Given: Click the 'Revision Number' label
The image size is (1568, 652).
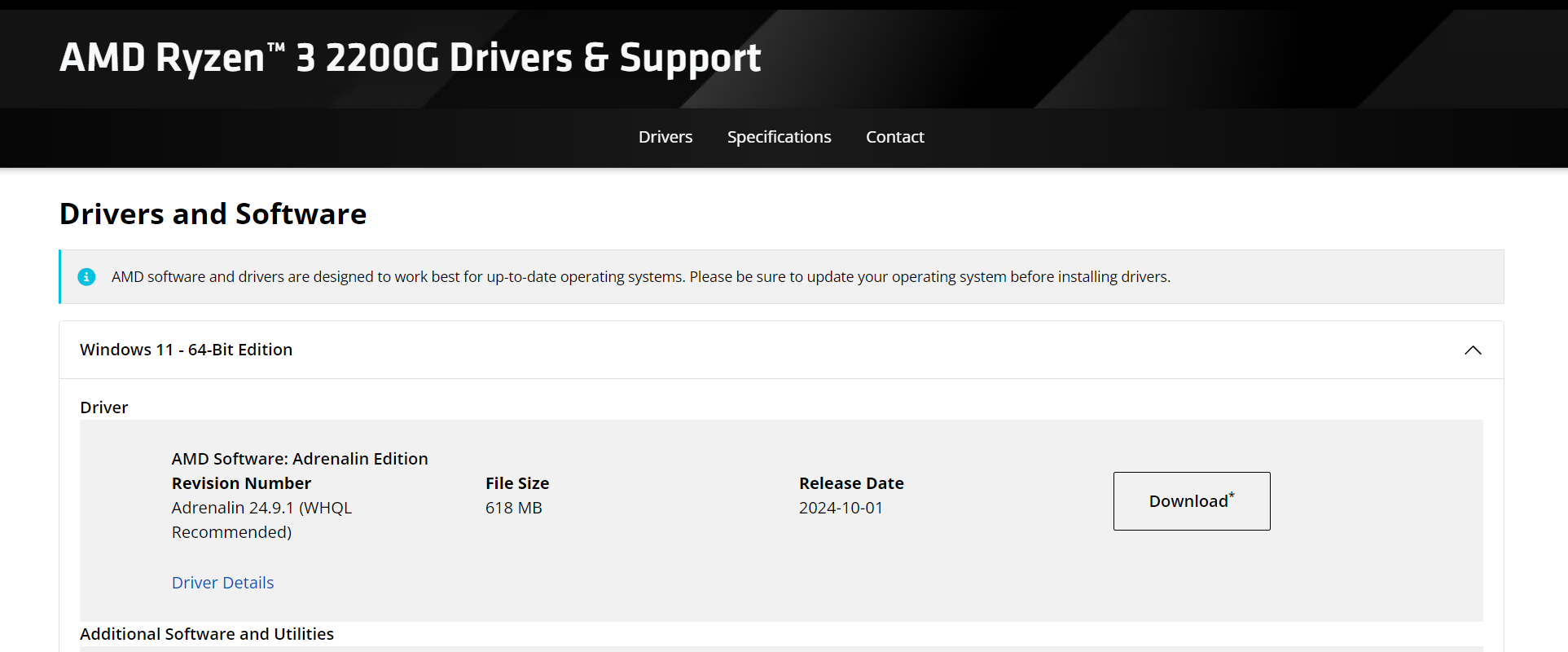Looking at the screenshot, I should click(x=241, y=483).
